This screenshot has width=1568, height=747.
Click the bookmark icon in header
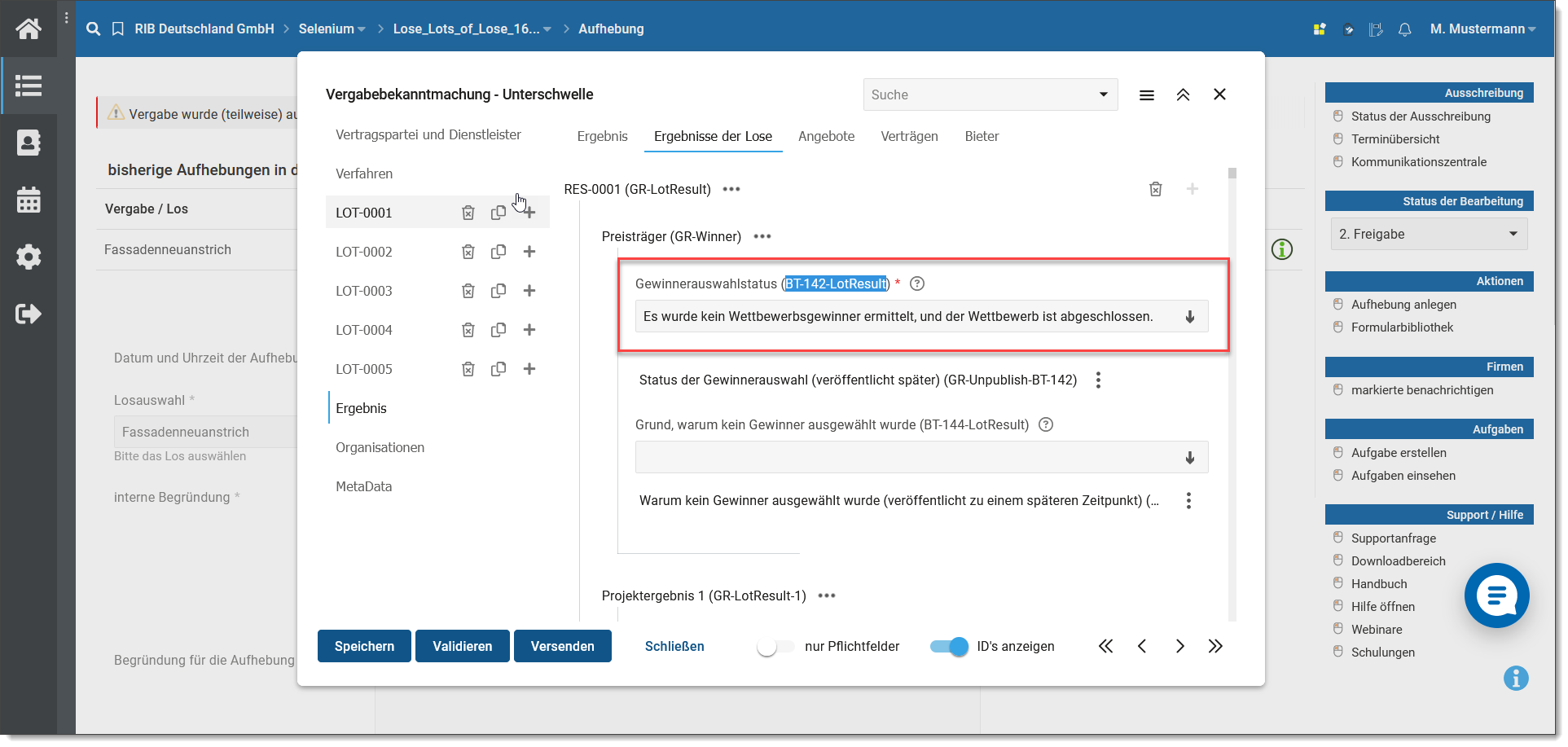(x=118, y=29)
